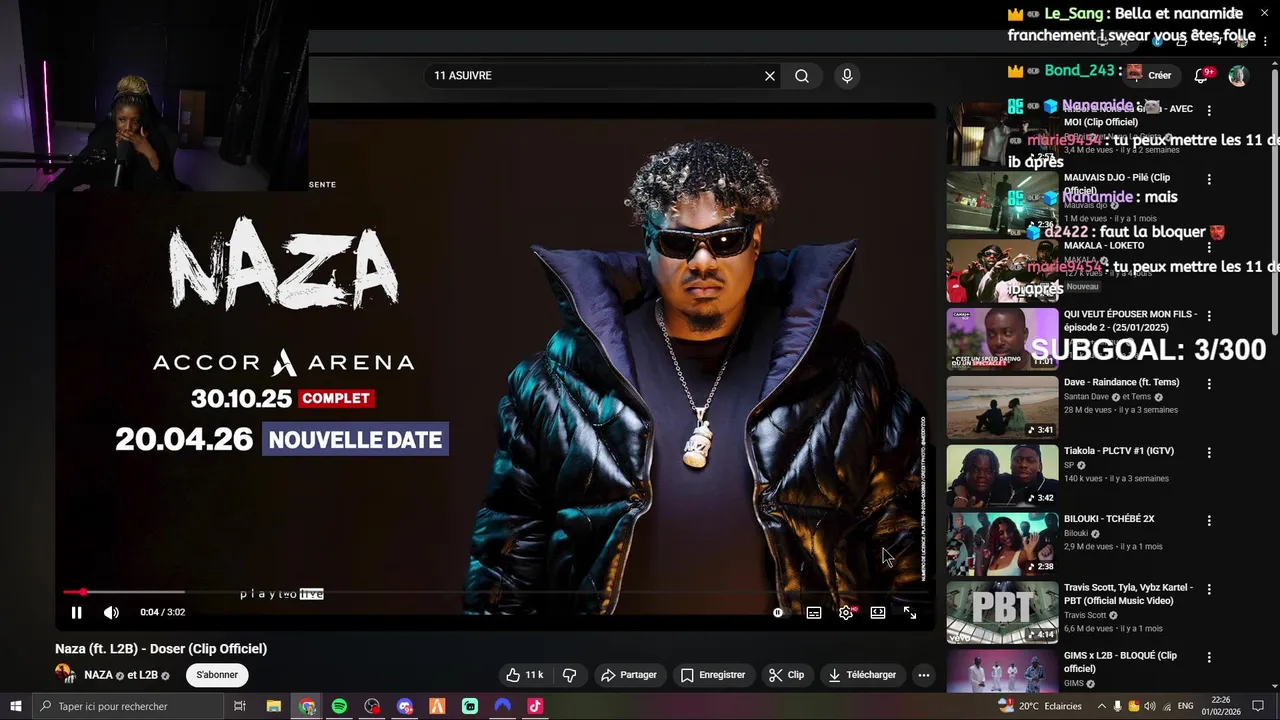Pause the Naza Doser video

point(76,613)
